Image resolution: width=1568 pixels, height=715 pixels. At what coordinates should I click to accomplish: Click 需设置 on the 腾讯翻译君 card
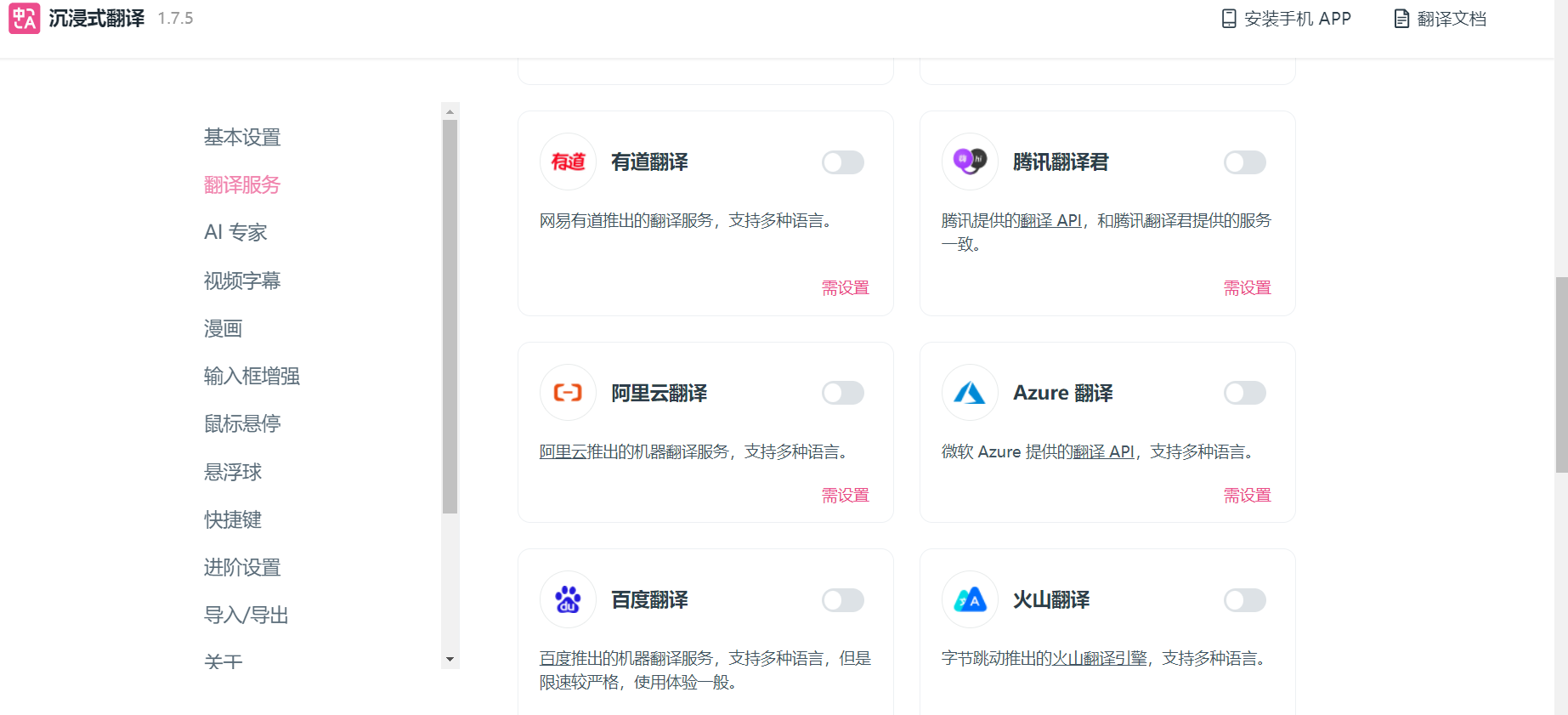[x=1248, y=288]
